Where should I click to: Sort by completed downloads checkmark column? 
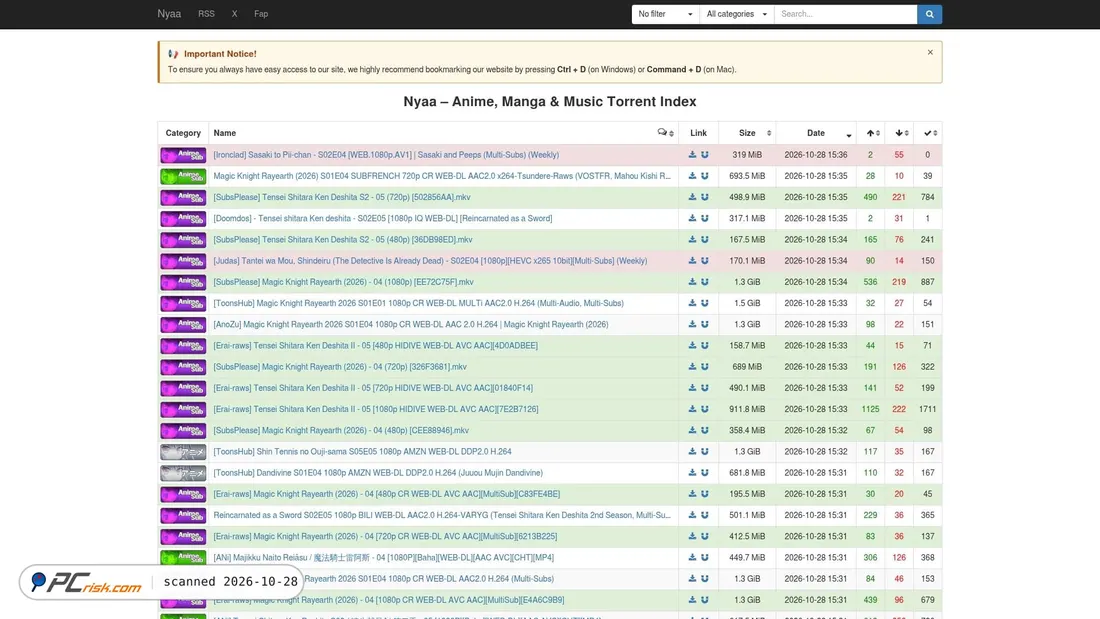click(x=930, y=133)
